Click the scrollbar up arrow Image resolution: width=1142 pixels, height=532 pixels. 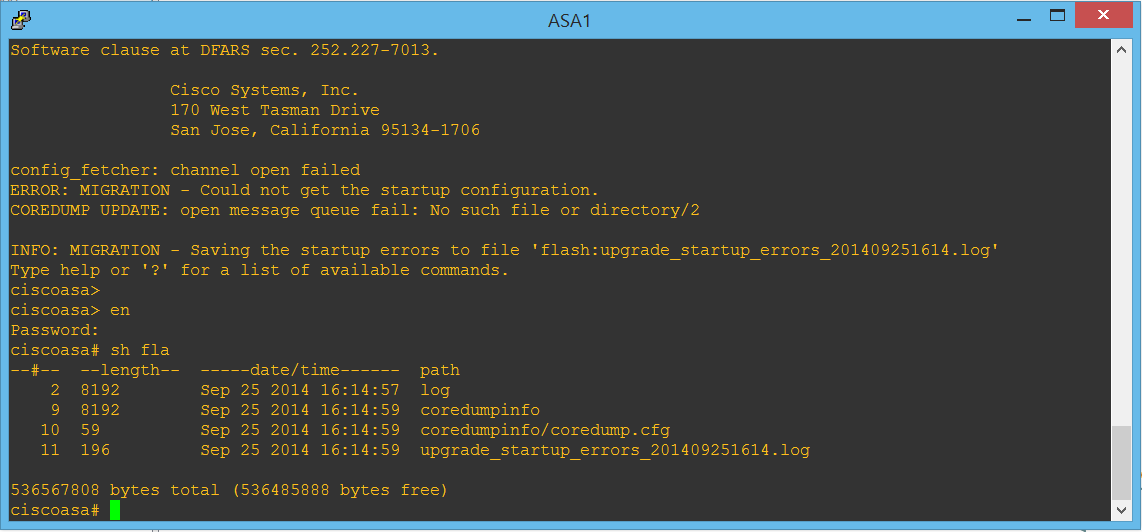(1122, 49)
